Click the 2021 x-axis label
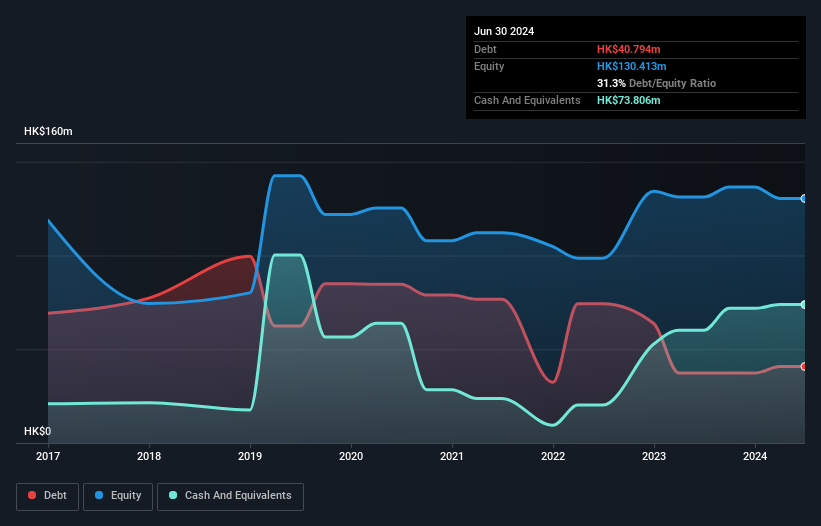This screenshot has width=821, height=526. [452, 456]
